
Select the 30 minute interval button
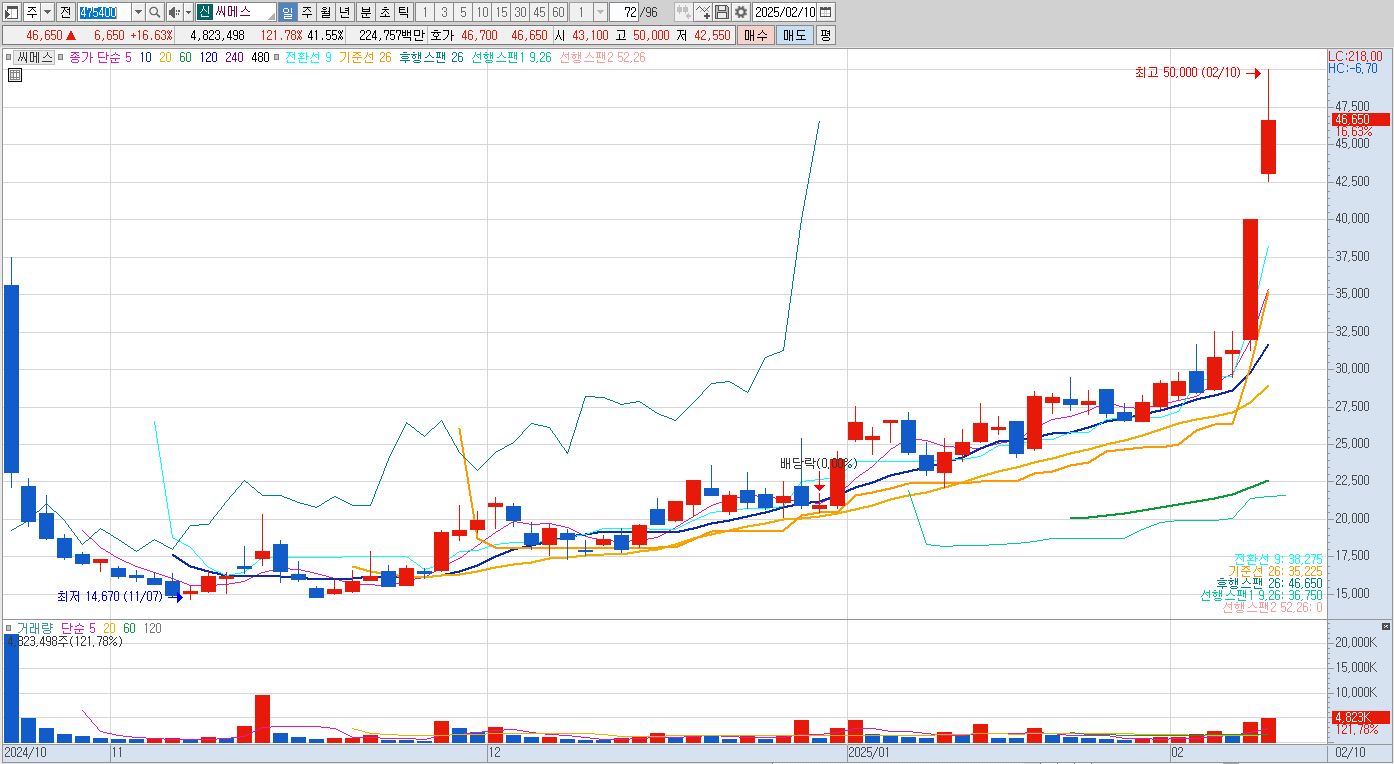[520, 12]
